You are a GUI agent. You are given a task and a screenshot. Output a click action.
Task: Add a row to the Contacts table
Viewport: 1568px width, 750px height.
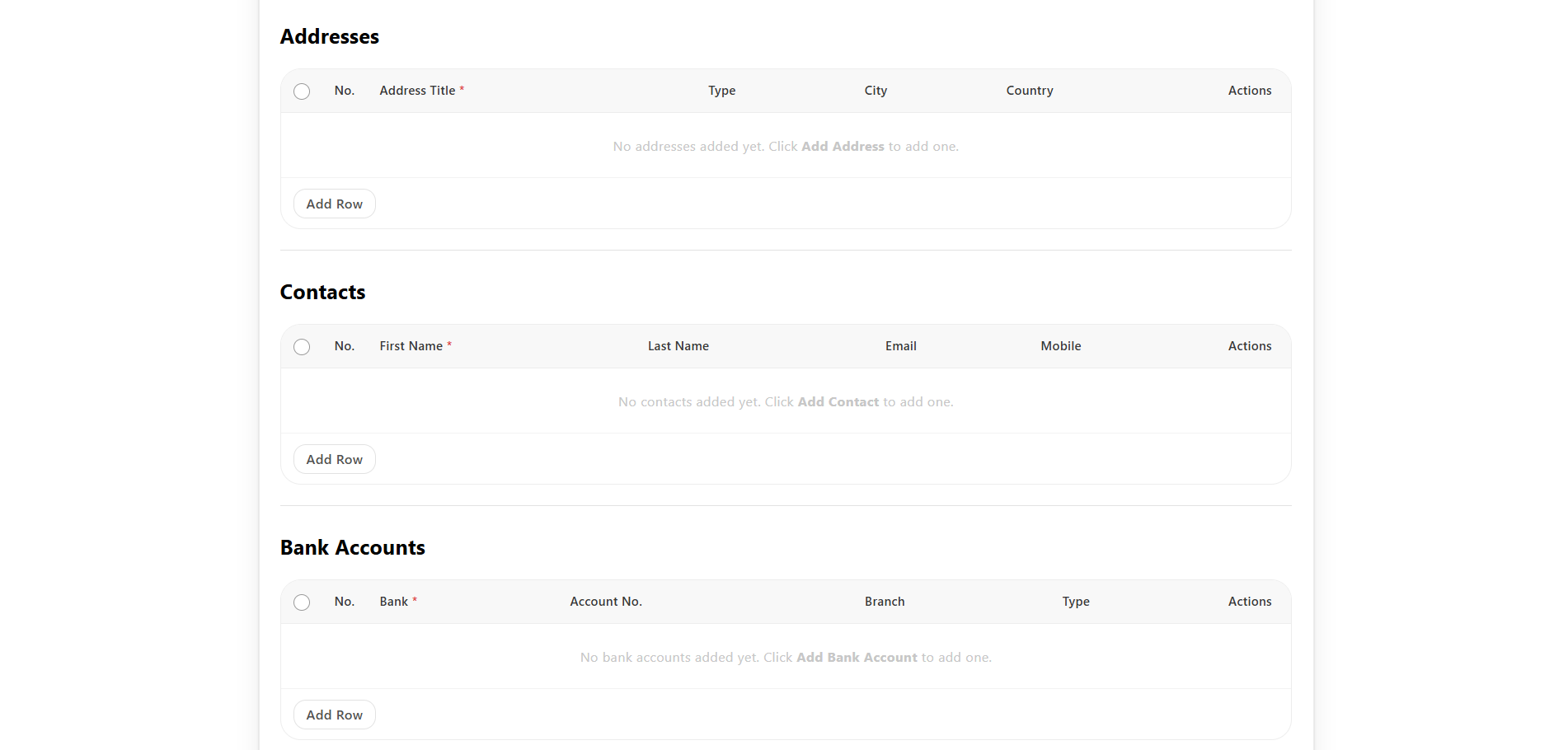click(x=335, y=459)
